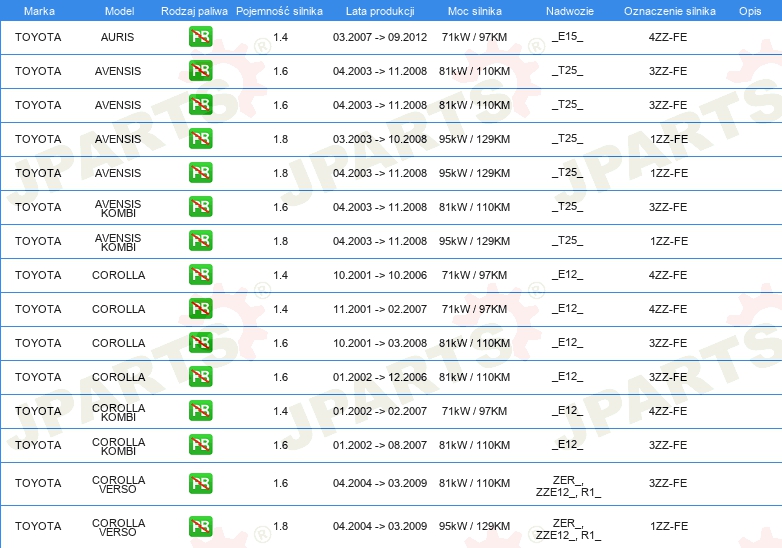782x548 pixels.
Task: Click 81kW / 110KM in COROLLA VERSO row
Action: [474, 483]
